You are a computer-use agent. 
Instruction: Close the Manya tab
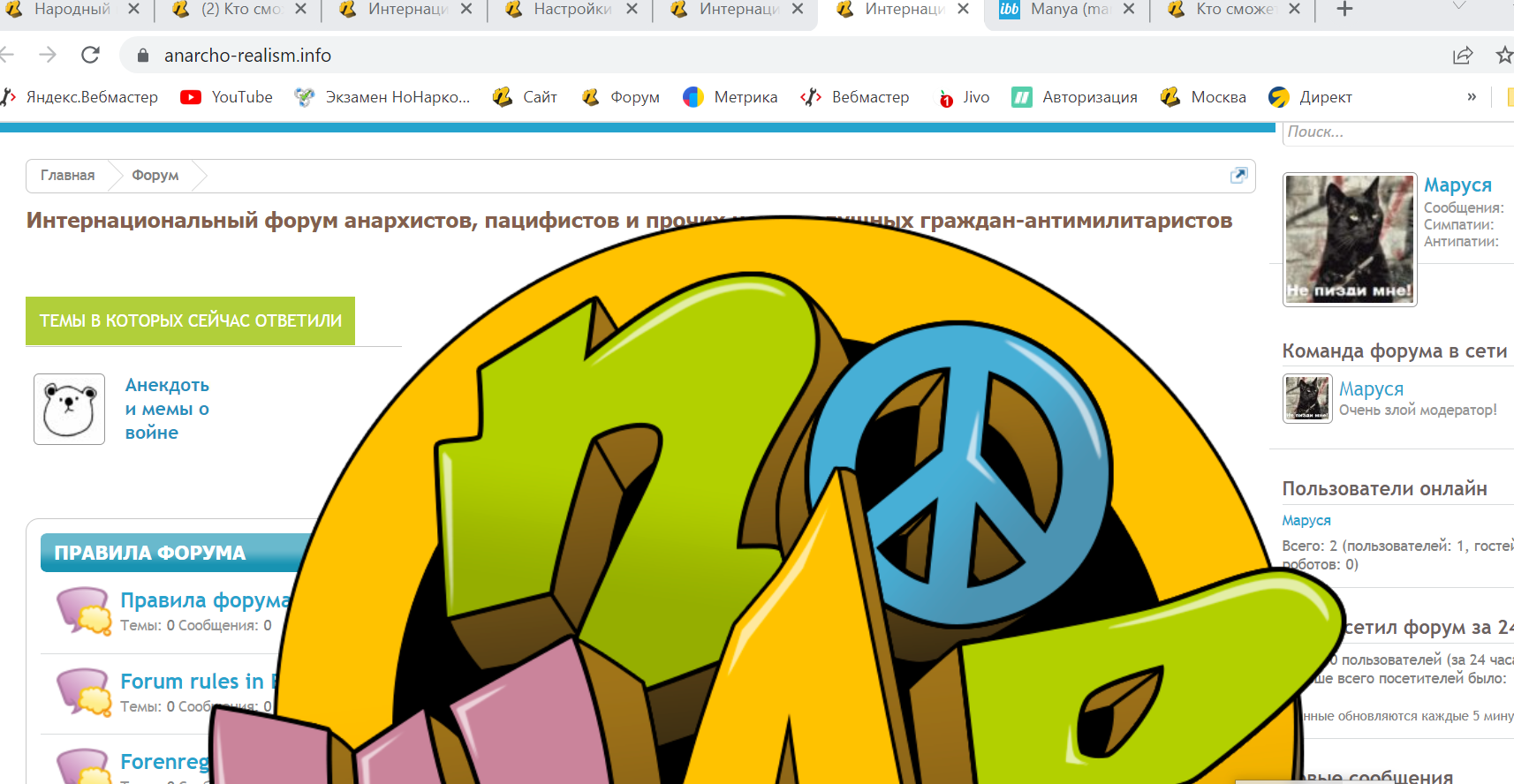click(x=1129, y=9)
